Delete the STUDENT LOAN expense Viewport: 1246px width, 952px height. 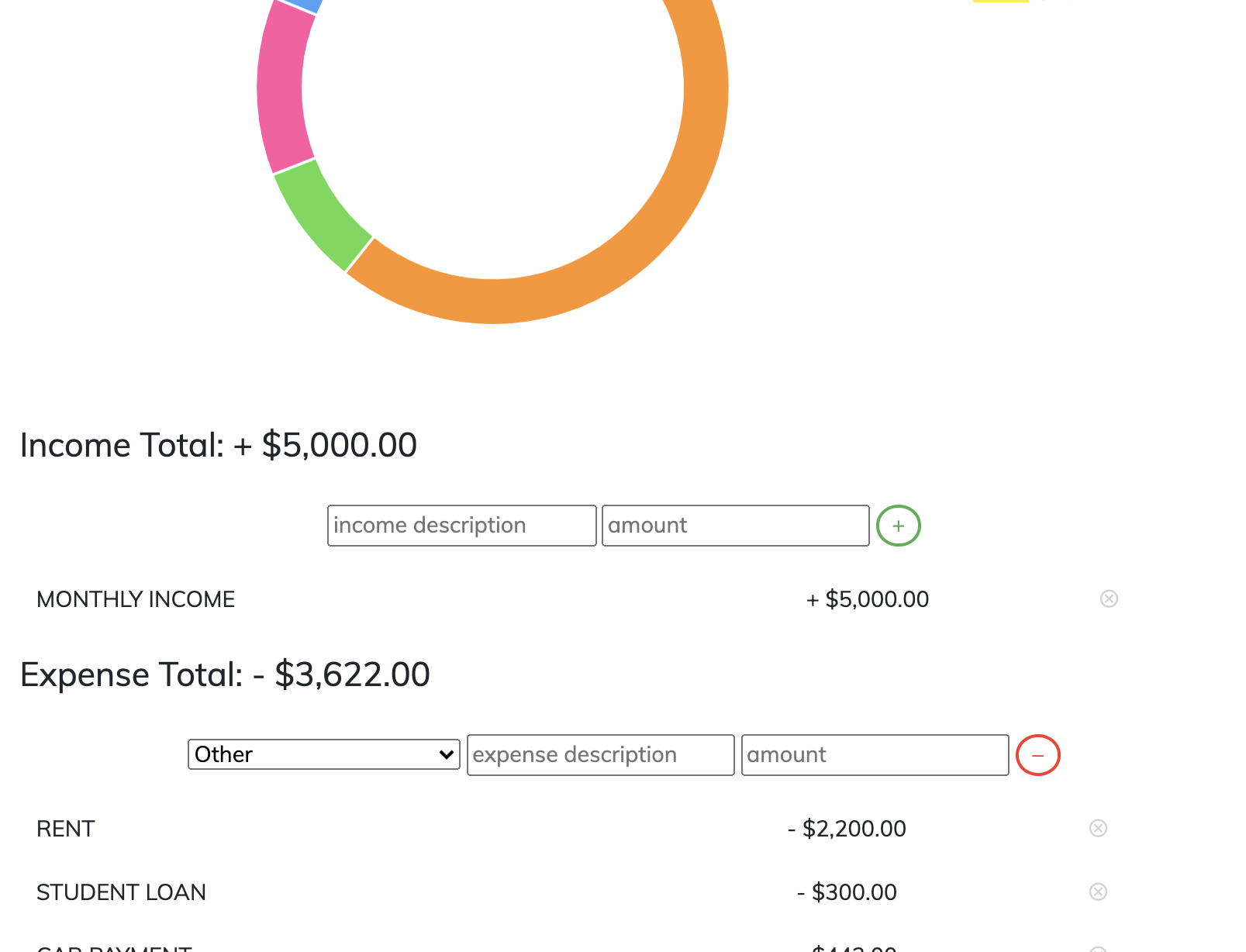click(x=1098, y=892)
